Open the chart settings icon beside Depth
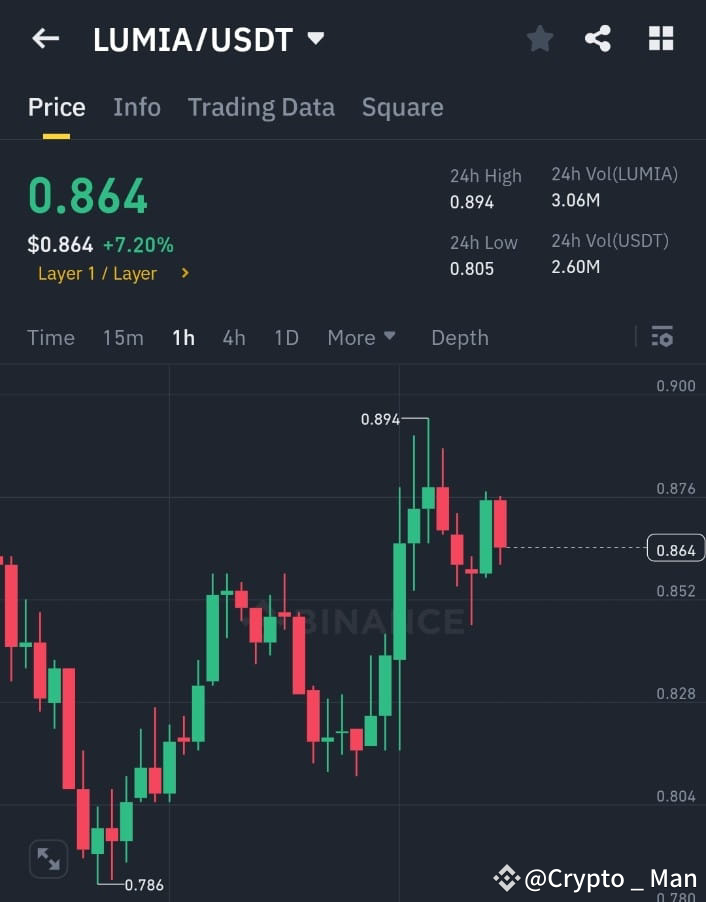 tap(662, 338)
